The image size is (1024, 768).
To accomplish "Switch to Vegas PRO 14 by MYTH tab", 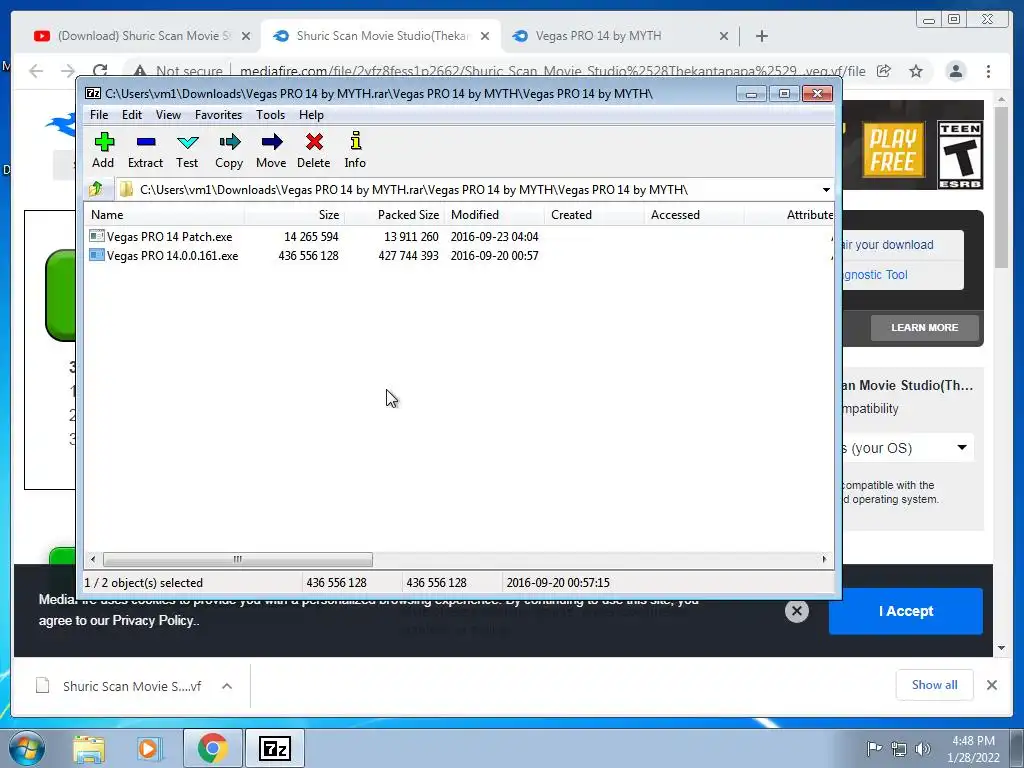I will (x=598, y=36).
